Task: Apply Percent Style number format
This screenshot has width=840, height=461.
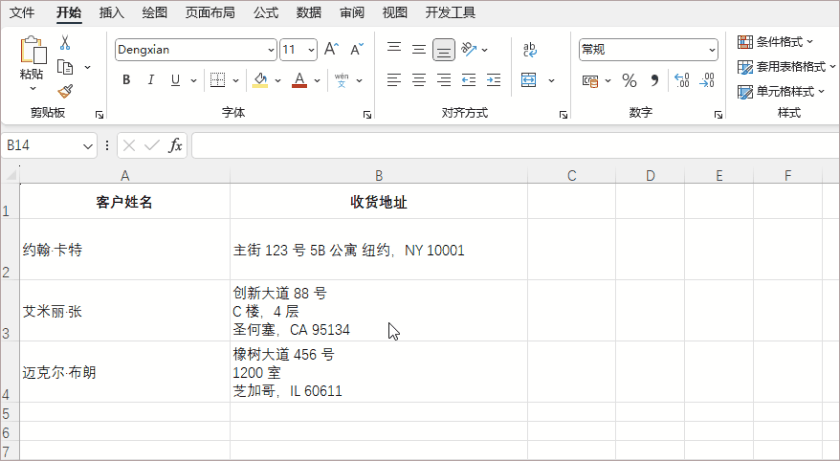Action: 629,80
